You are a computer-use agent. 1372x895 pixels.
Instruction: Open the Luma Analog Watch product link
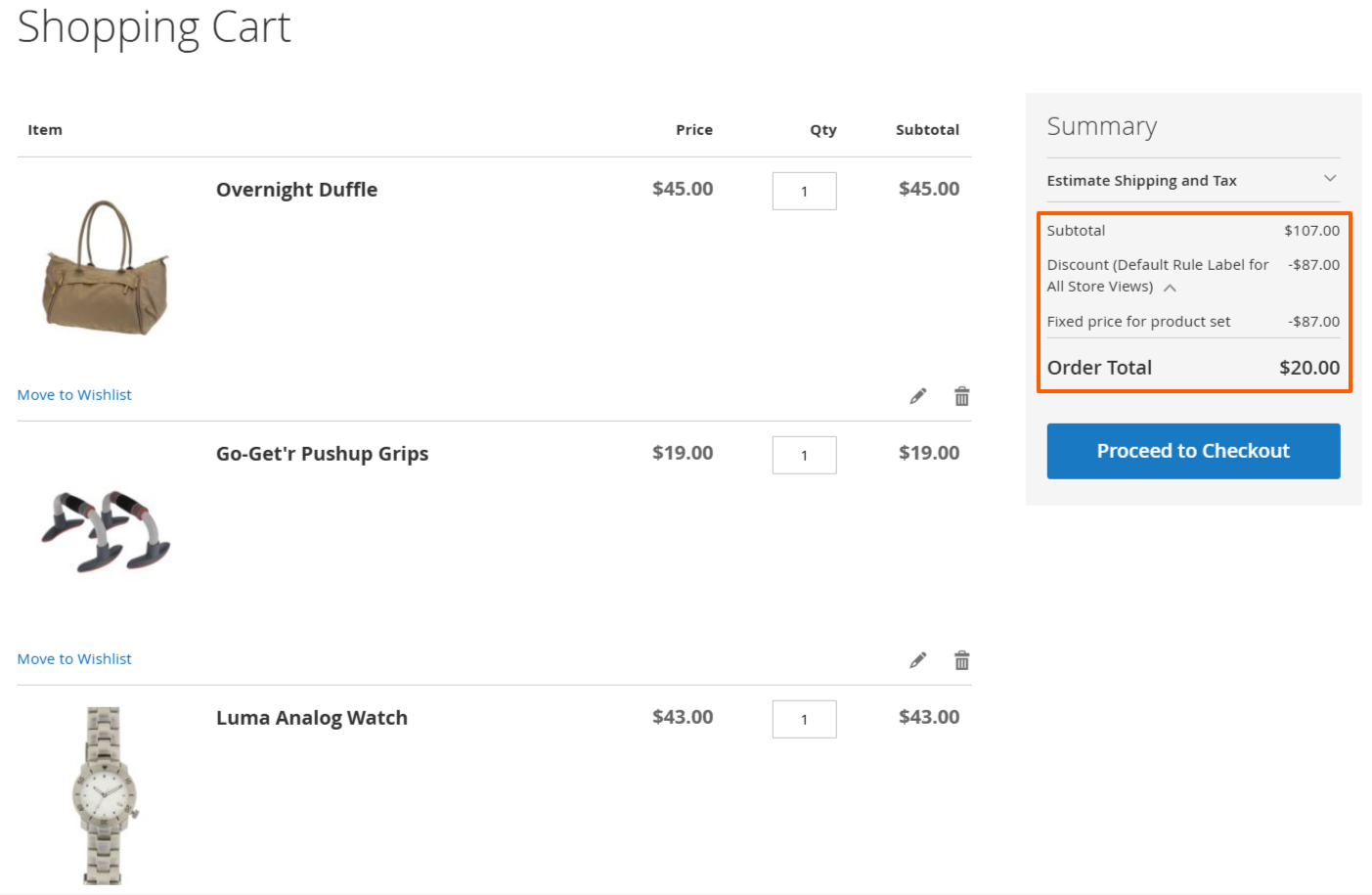click(312, 718)
